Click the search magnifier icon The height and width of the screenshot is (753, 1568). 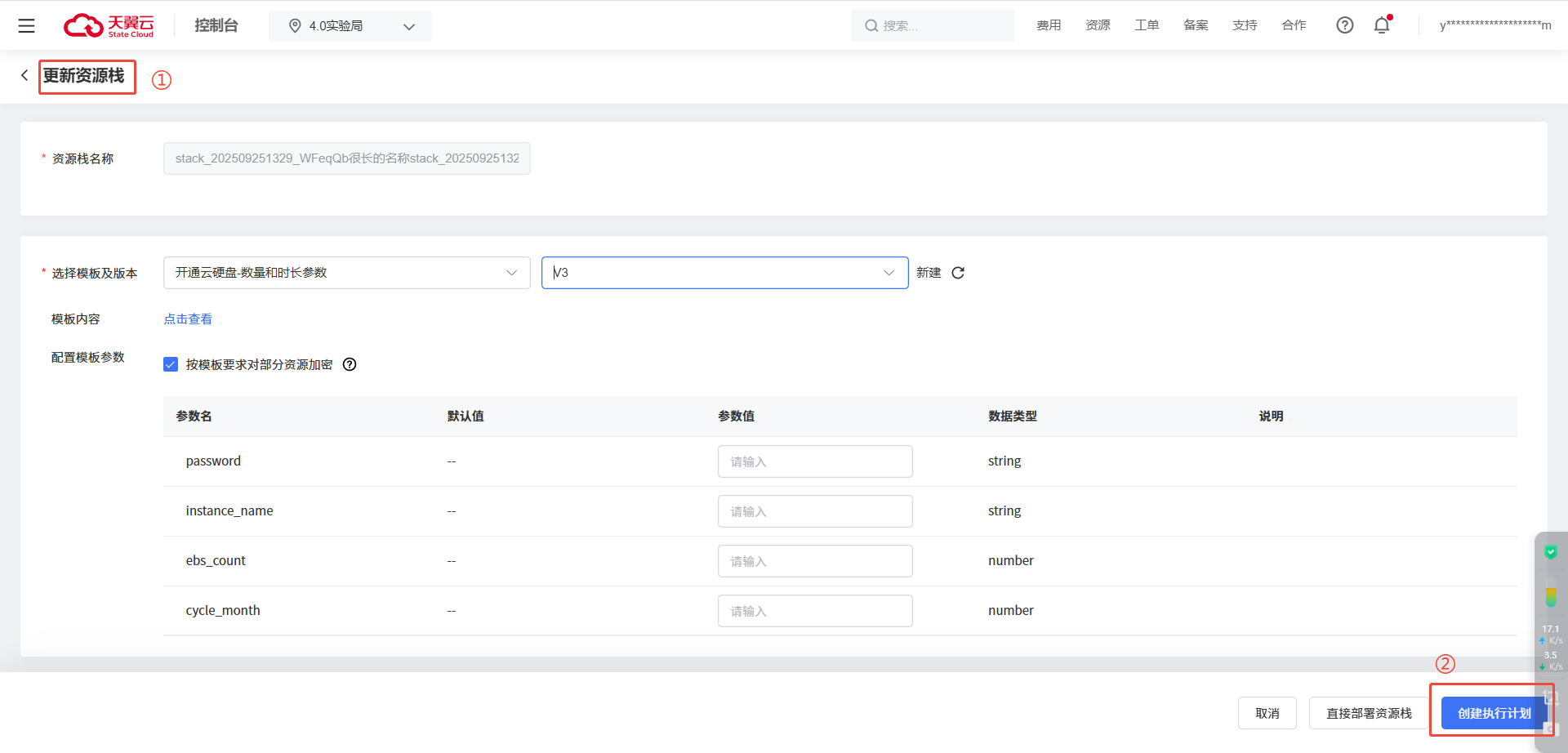click(x=871, y=26)
